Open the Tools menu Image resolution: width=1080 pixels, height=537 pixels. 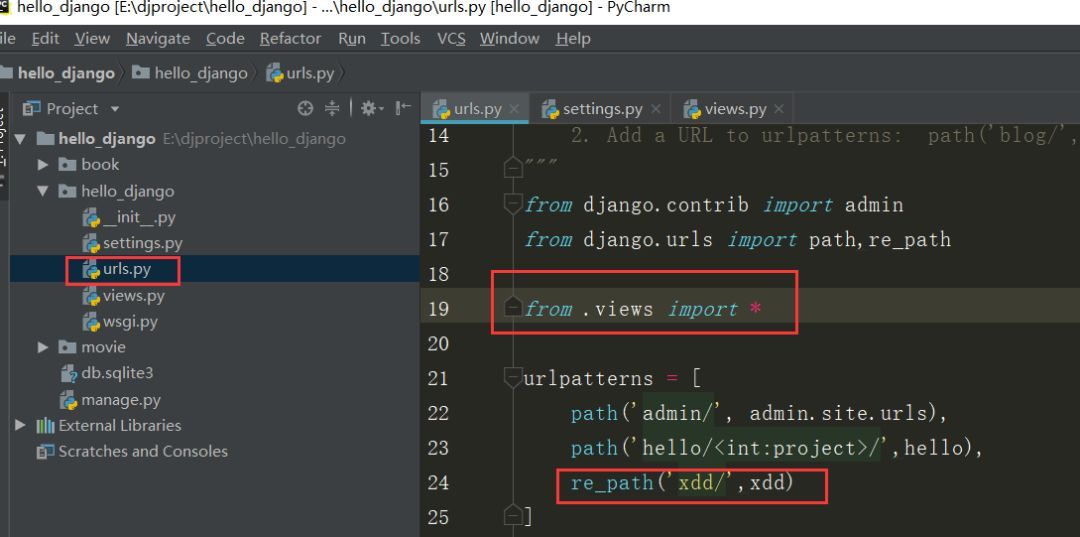pyautogui.click(x=400, y=39)
